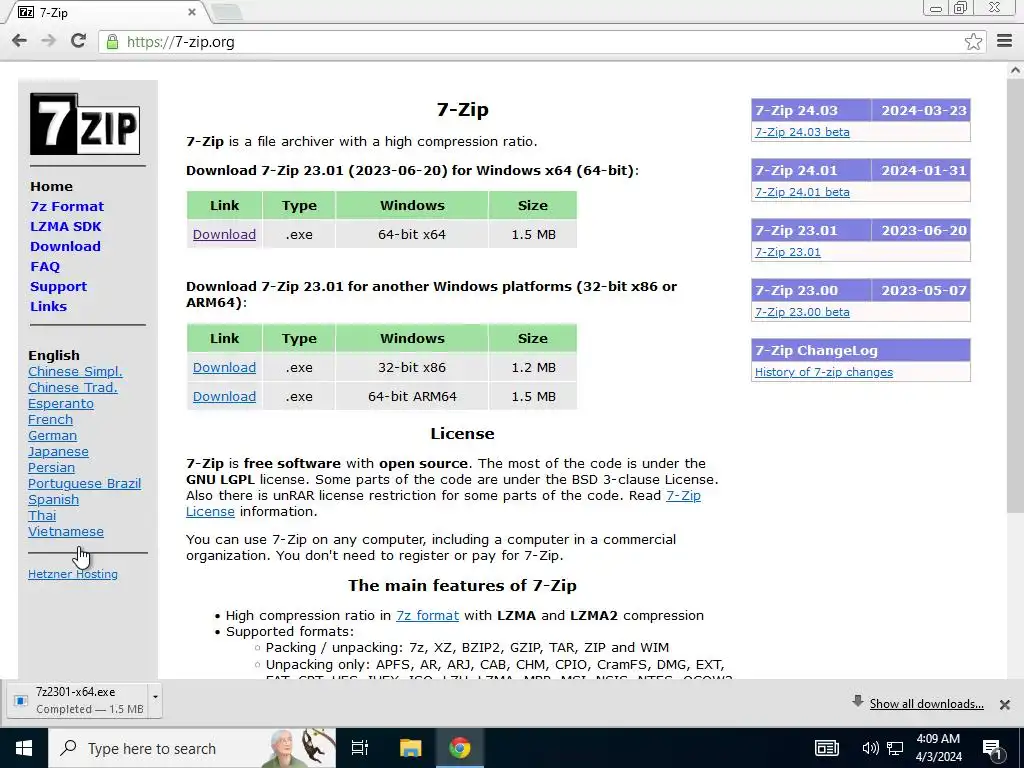Open the 7-Zip 23.01 news link
Image resolution: width=1024 pixels, height=768 pixels.
(788, 252)
